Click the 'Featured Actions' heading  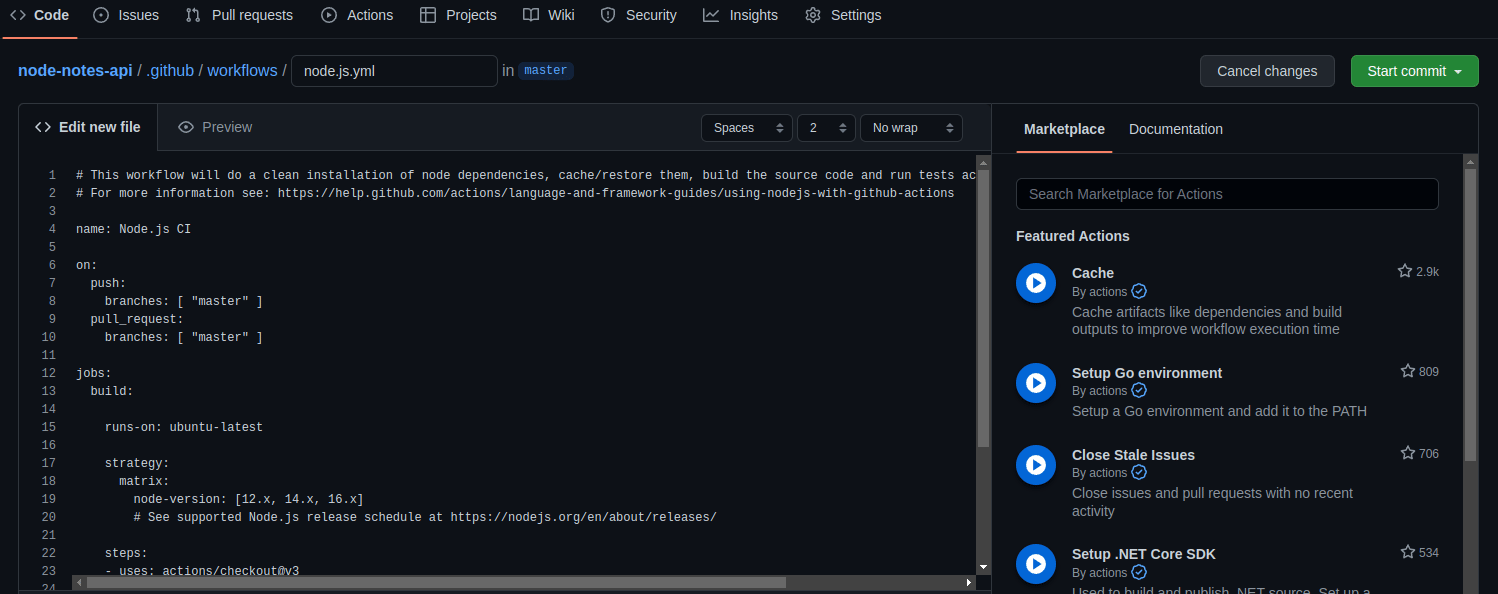1073,236
